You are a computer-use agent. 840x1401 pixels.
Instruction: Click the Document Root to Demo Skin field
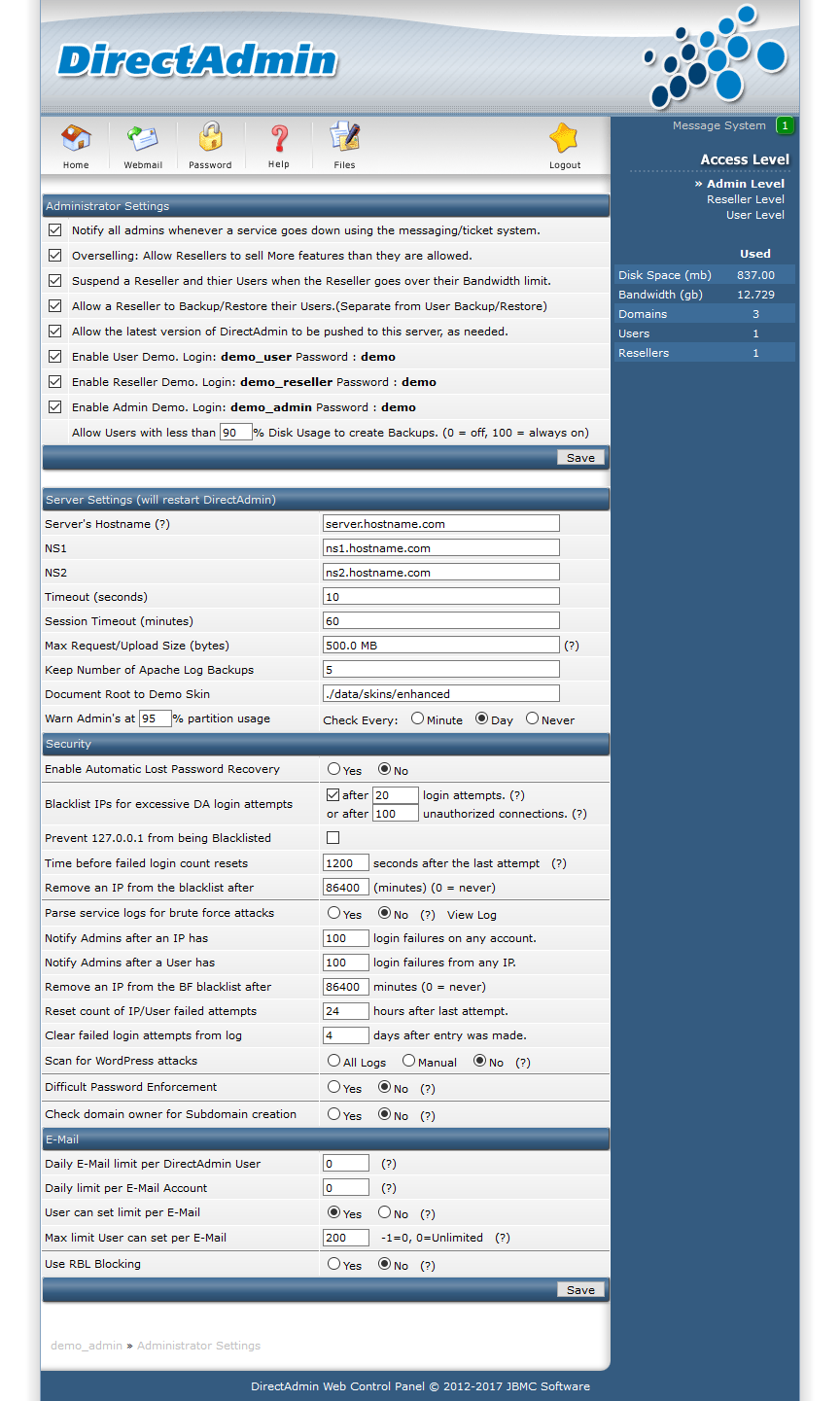point(441,693)
